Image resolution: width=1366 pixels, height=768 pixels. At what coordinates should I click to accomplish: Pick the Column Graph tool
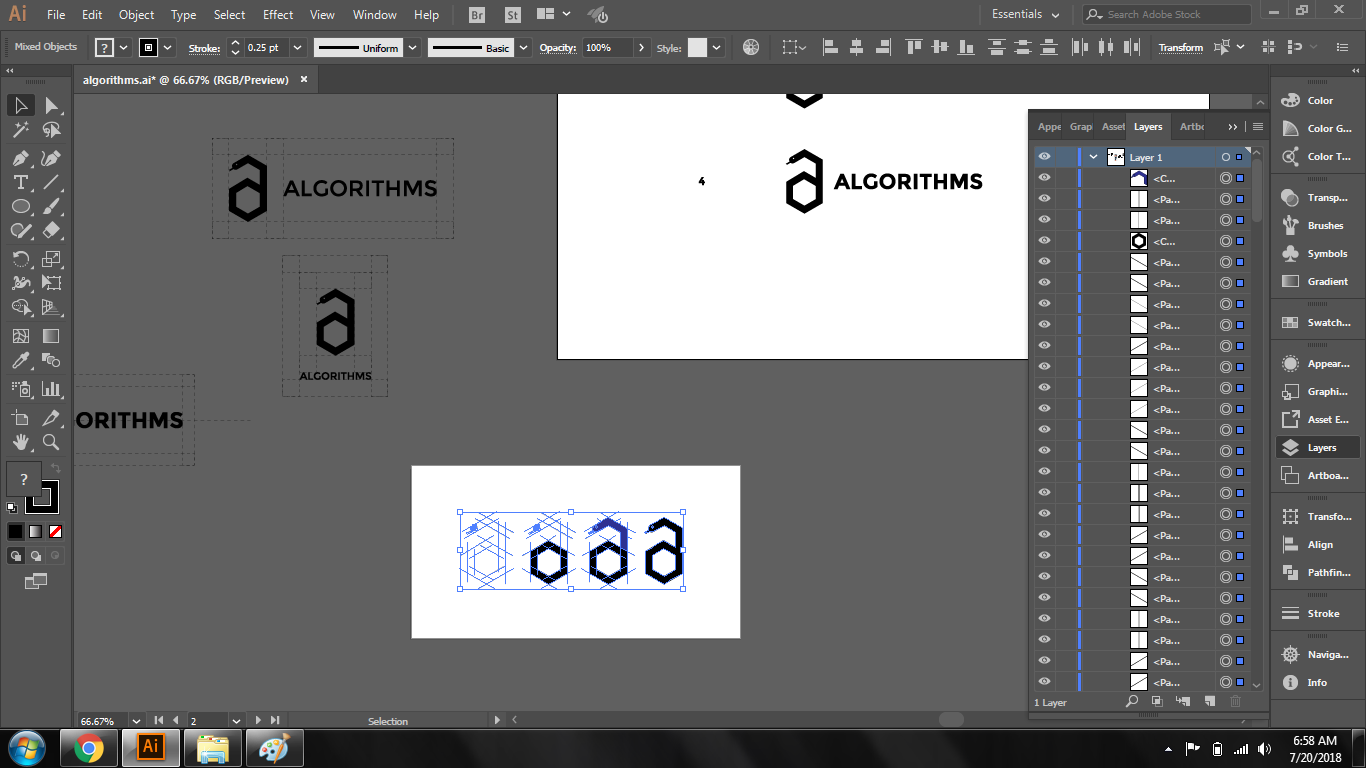click(x=51, y=389)
